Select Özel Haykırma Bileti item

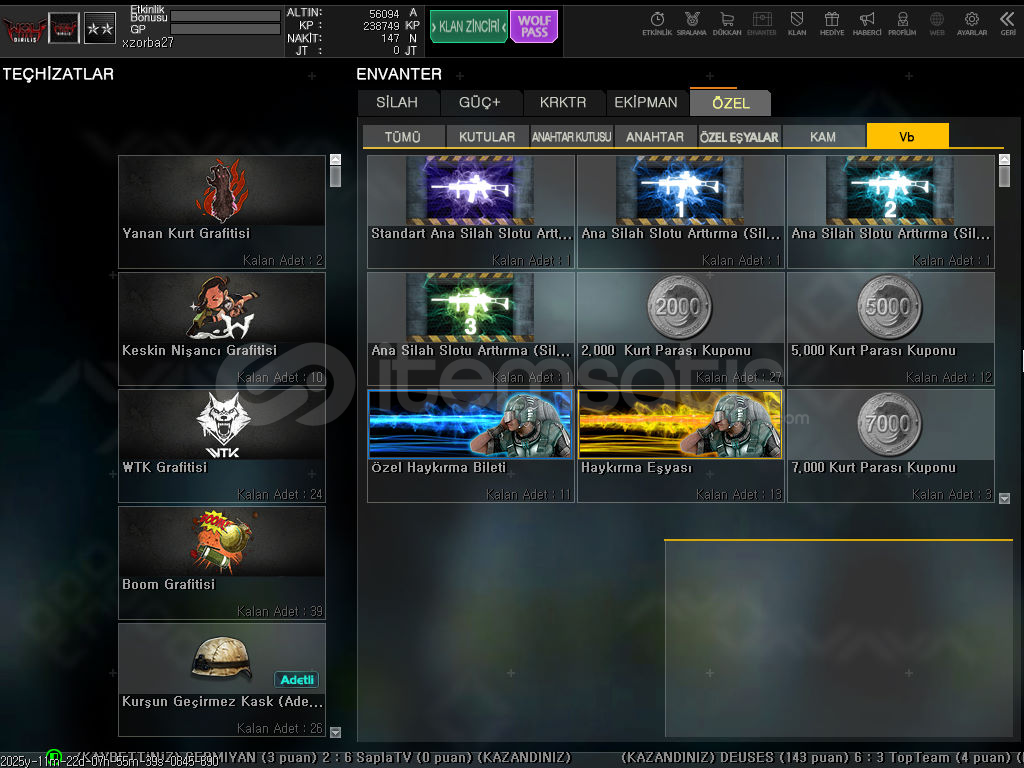tap(471, 445)
